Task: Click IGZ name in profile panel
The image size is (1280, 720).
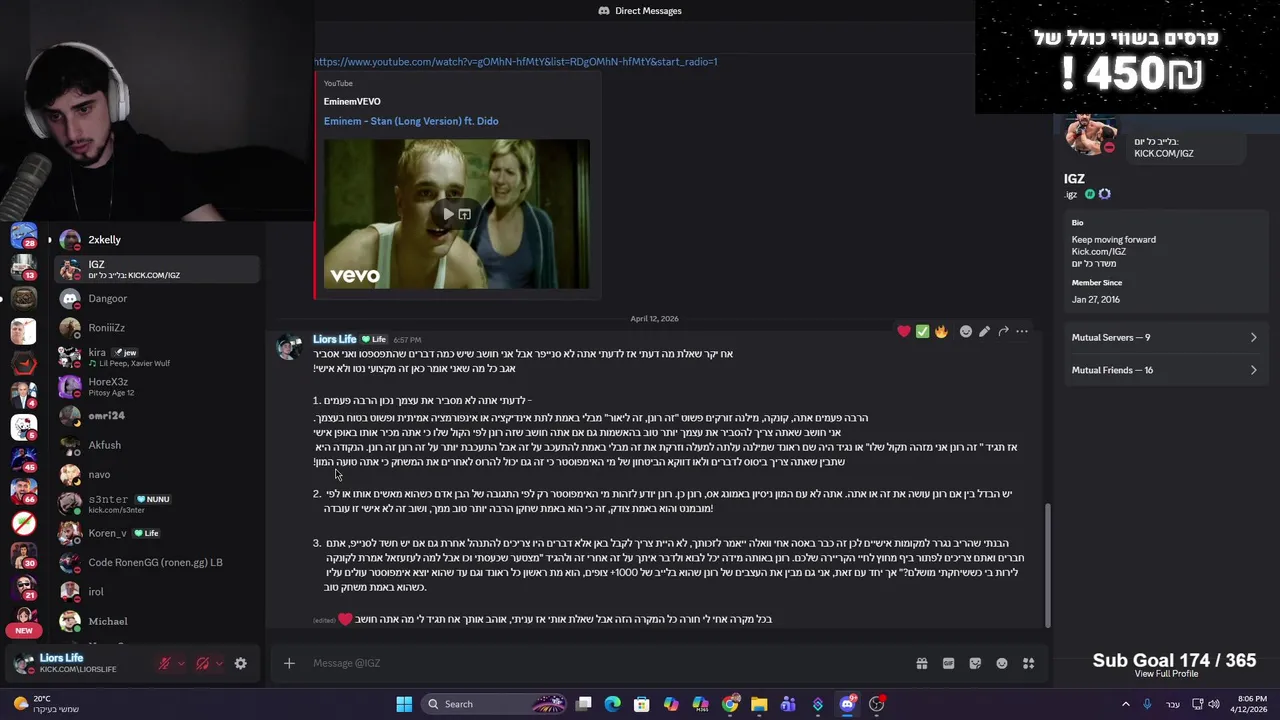Action: coord(1074,179)
